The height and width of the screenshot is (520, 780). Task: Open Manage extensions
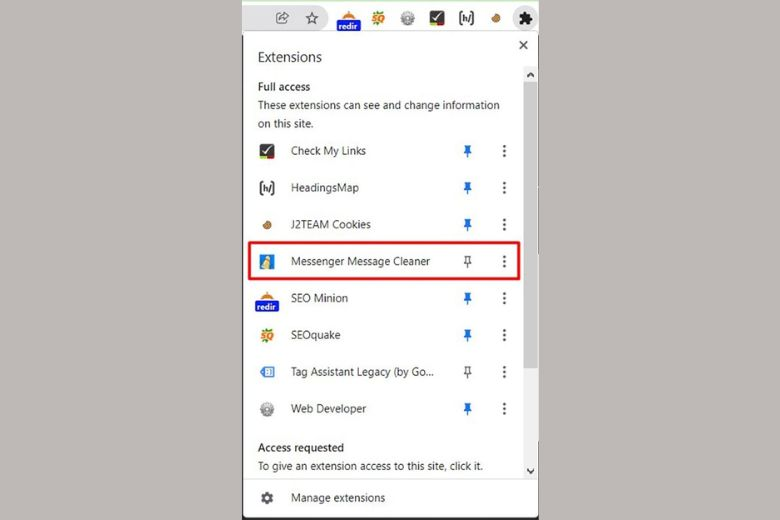click(337, 498)
